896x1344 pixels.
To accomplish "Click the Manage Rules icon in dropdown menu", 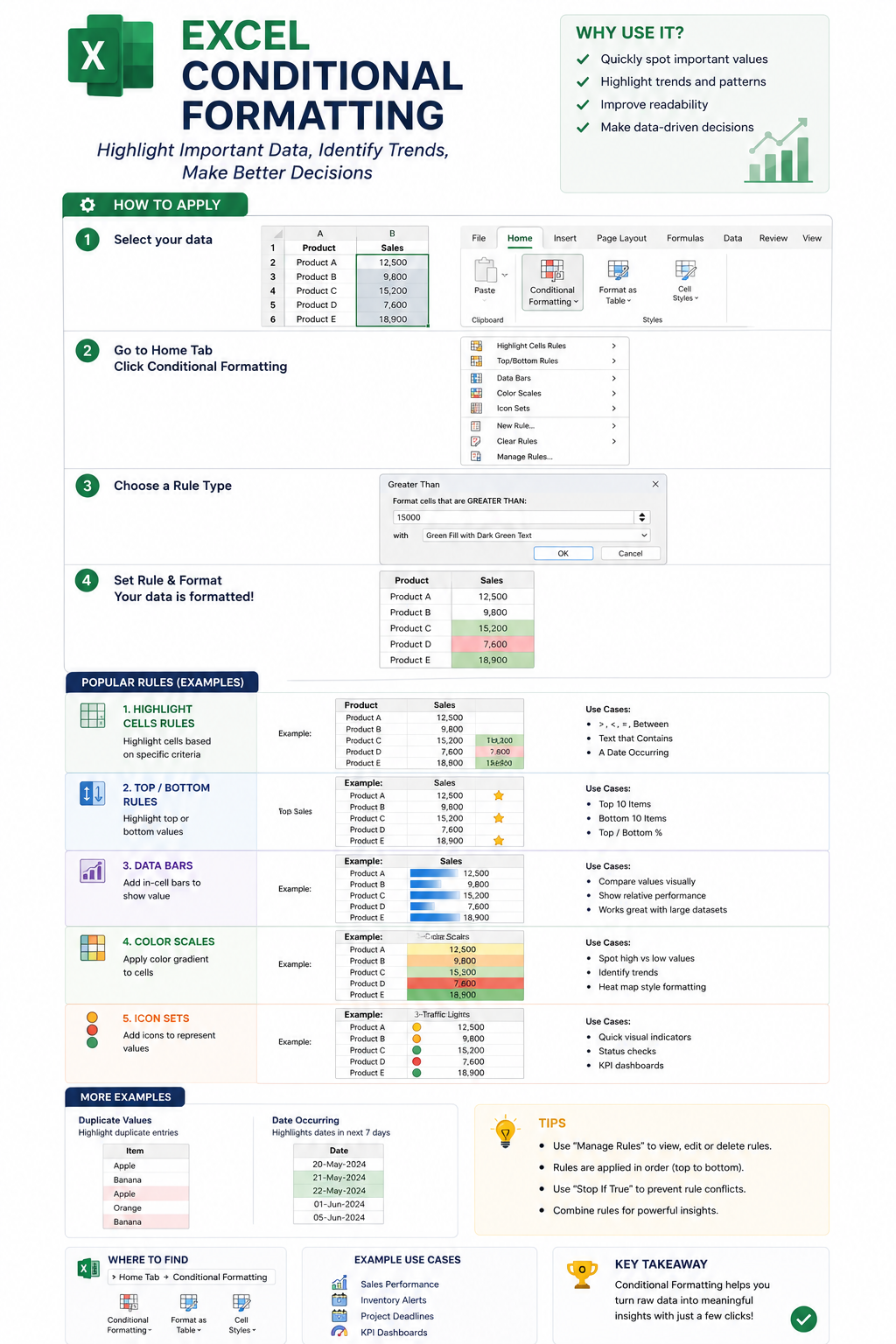I will coord(476,456).
